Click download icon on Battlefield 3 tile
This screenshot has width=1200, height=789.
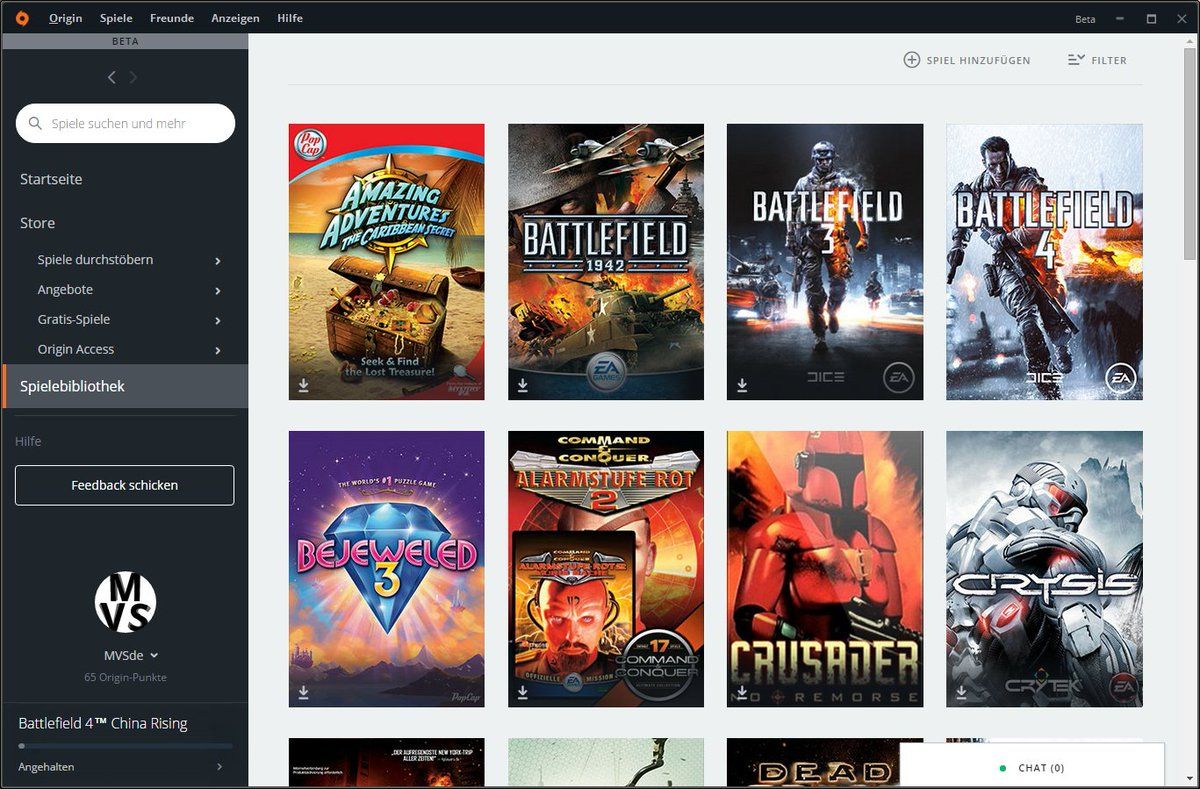pos(741,385)
